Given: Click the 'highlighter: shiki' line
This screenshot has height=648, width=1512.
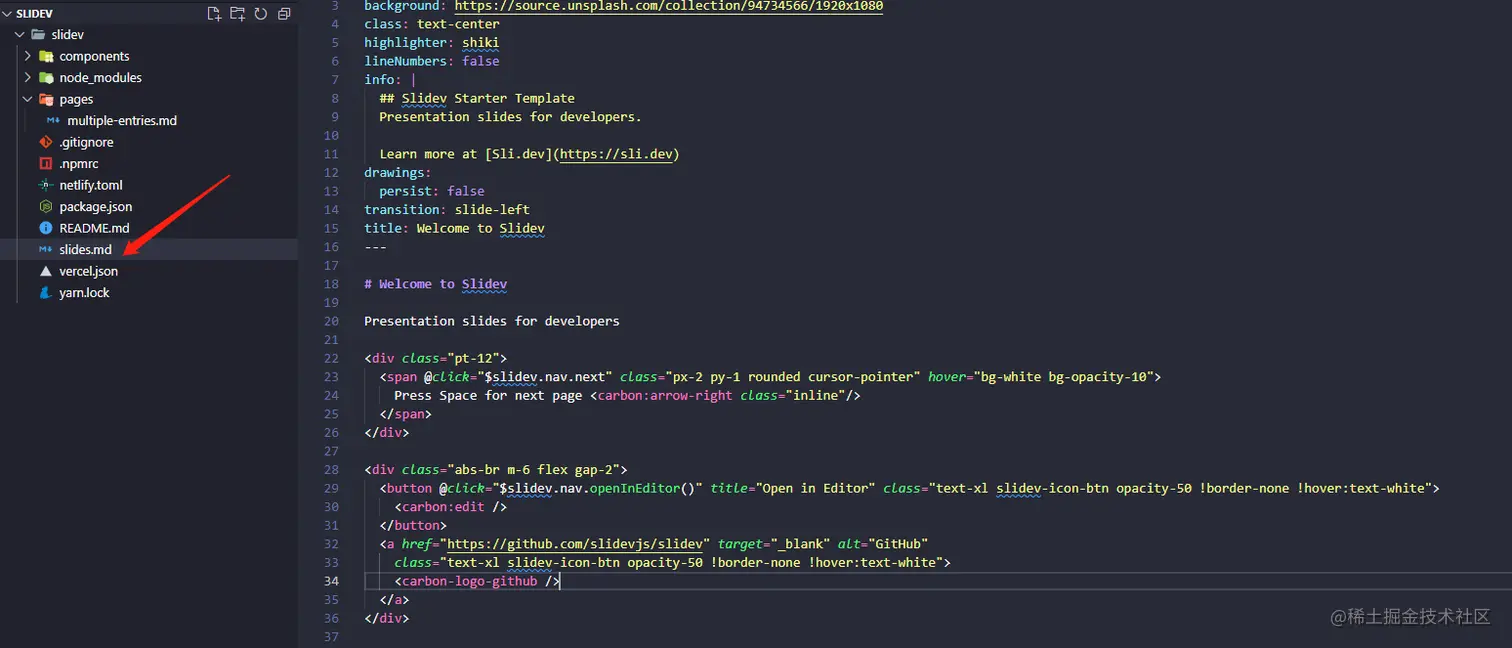Looking at the screenshot, I should point(432,43).
